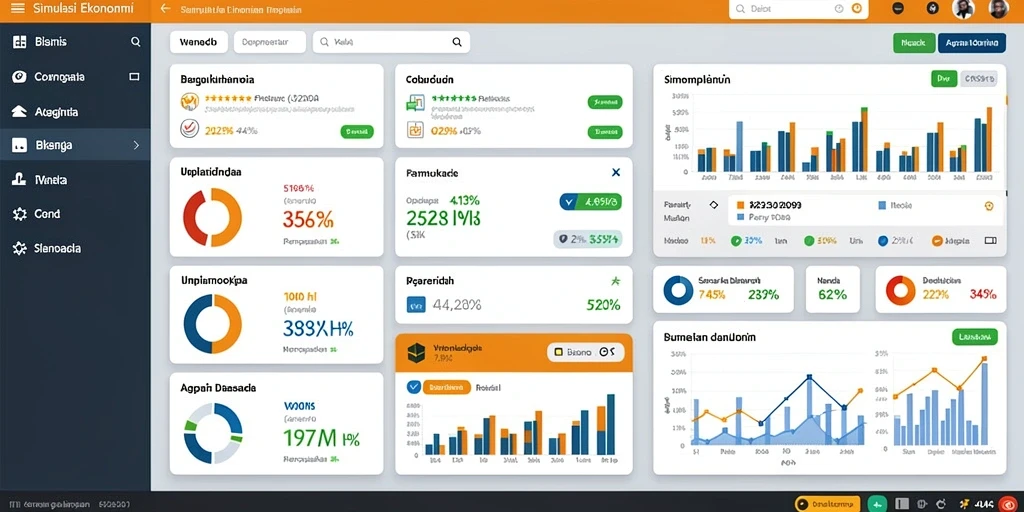The height and width of the screenshot is (512, 1024).
Task: Close the Parmukade card with the X
Action: [x=615, y=172]
